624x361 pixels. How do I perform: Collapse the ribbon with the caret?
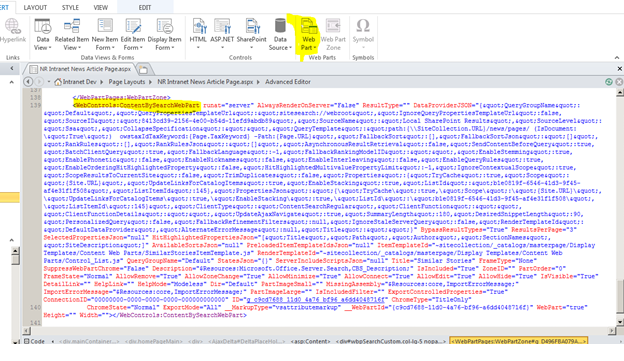(x=617, y=58)
